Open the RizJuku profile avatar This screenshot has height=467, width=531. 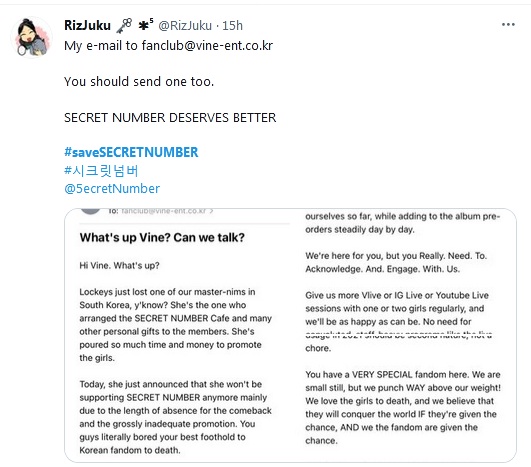(31, 37)
